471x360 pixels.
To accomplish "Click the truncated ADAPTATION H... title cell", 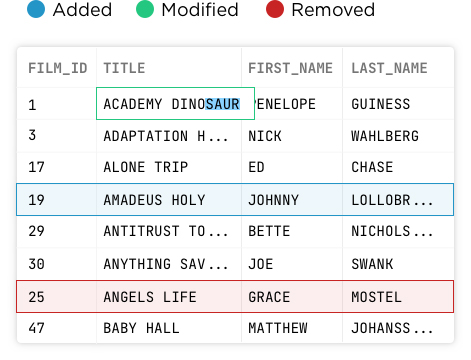I will pos(169,136).
